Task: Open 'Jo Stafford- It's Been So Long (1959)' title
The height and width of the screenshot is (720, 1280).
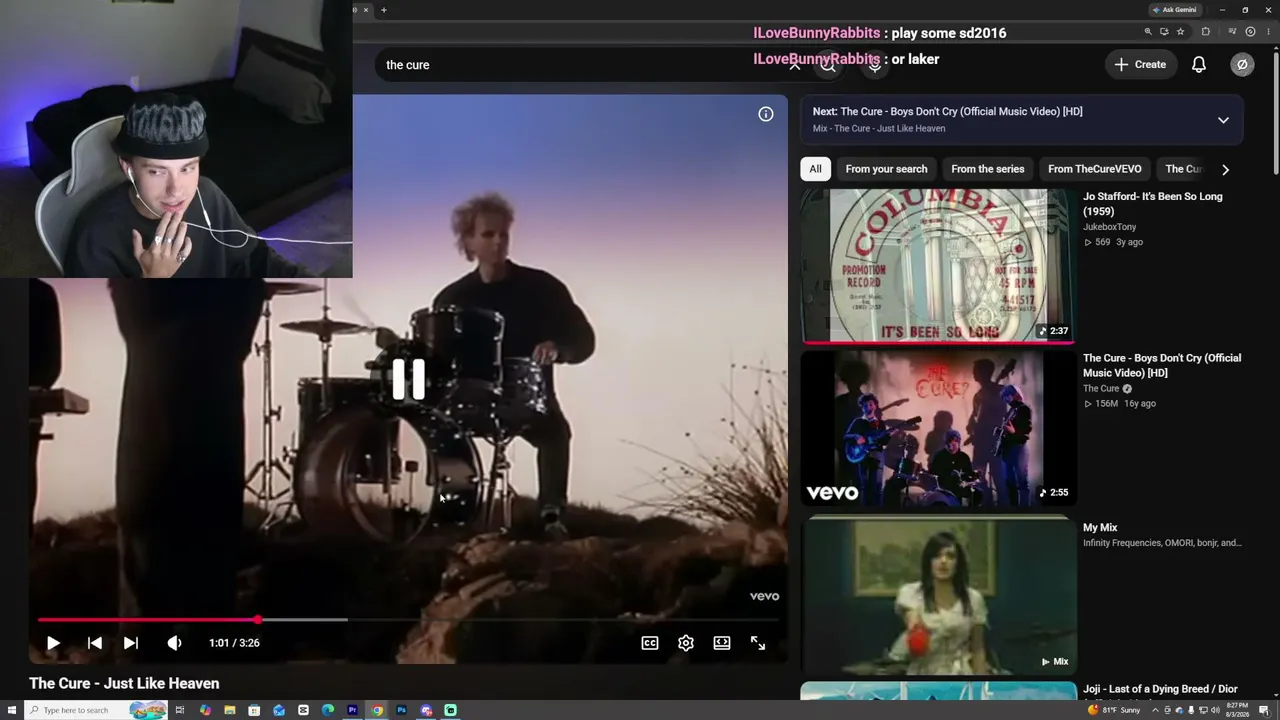Action: point(1153,204)
